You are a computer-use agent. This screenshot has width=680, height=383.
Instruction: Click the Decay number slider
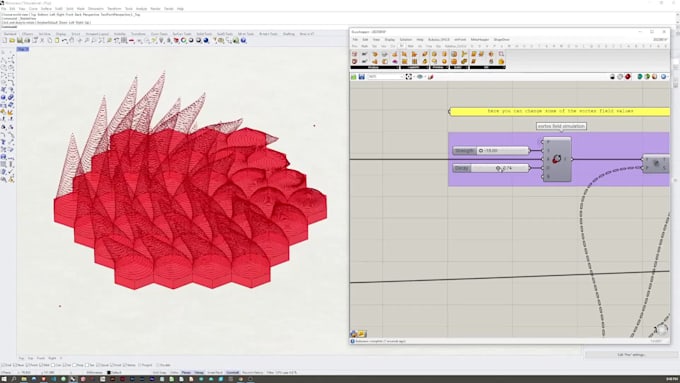click(491, 168)
